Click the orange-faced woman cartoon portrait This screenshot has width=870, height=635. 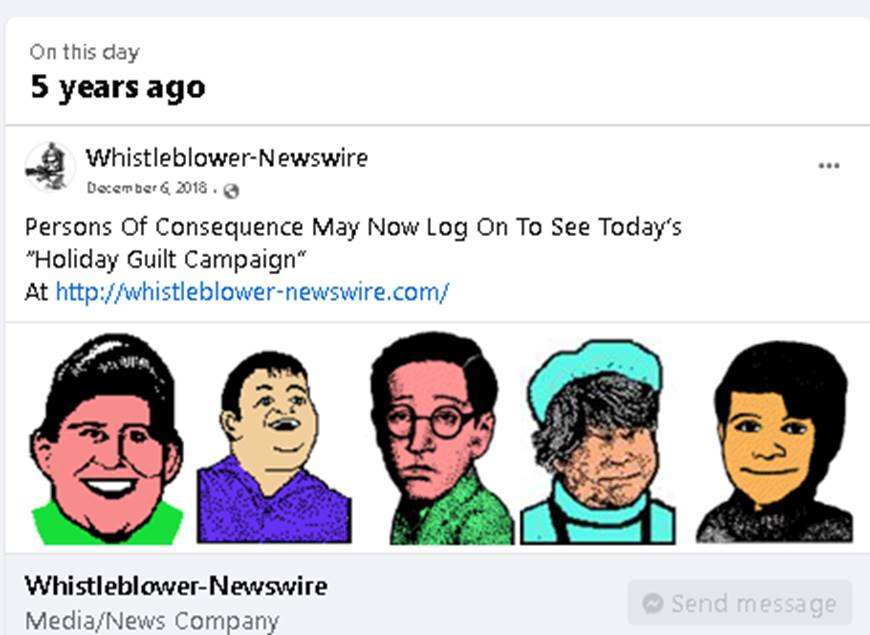pyautogui.click(x=775, y=442)
